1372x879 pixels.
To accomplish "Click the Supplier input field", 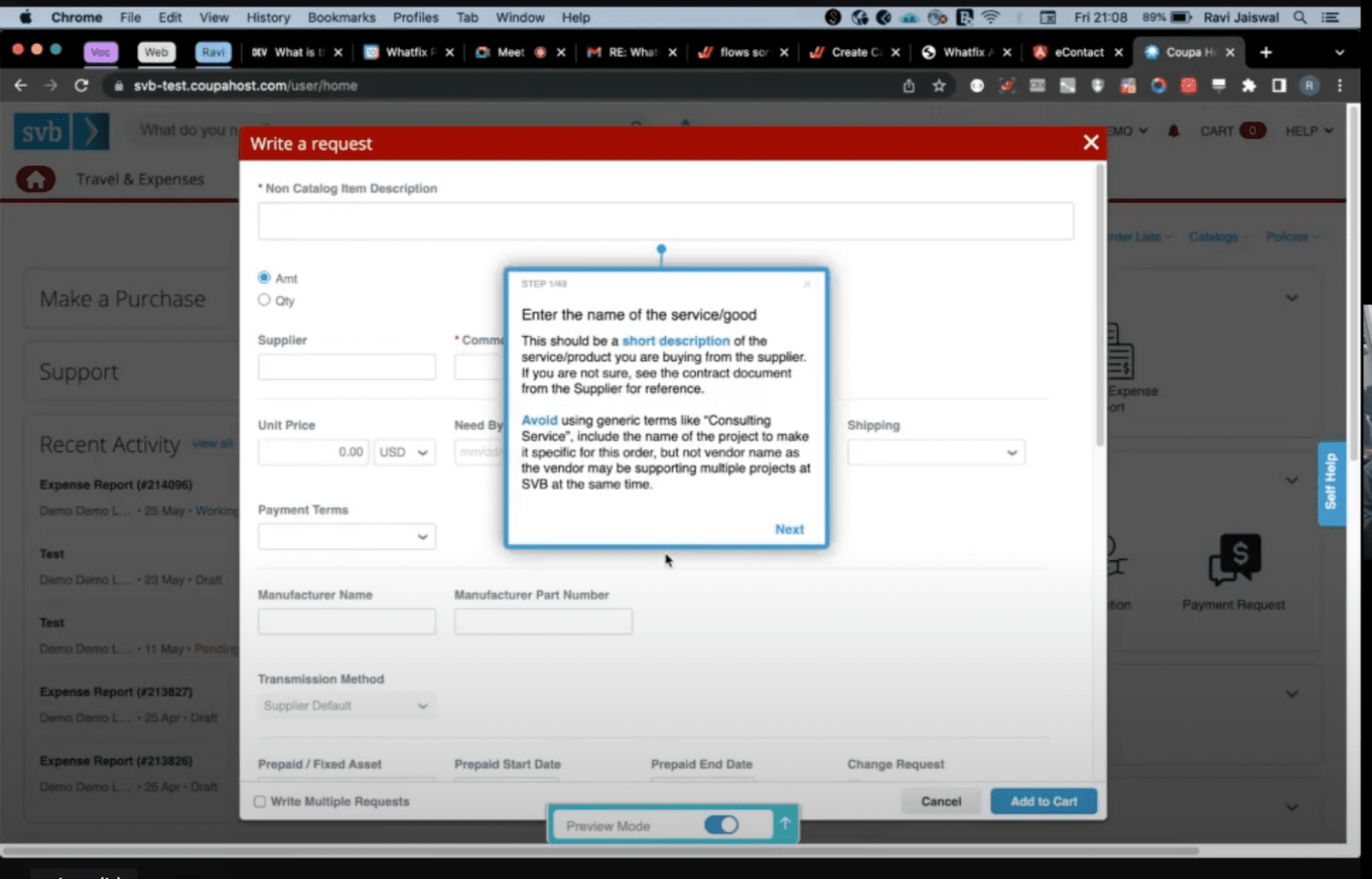I will pos(347,367).
